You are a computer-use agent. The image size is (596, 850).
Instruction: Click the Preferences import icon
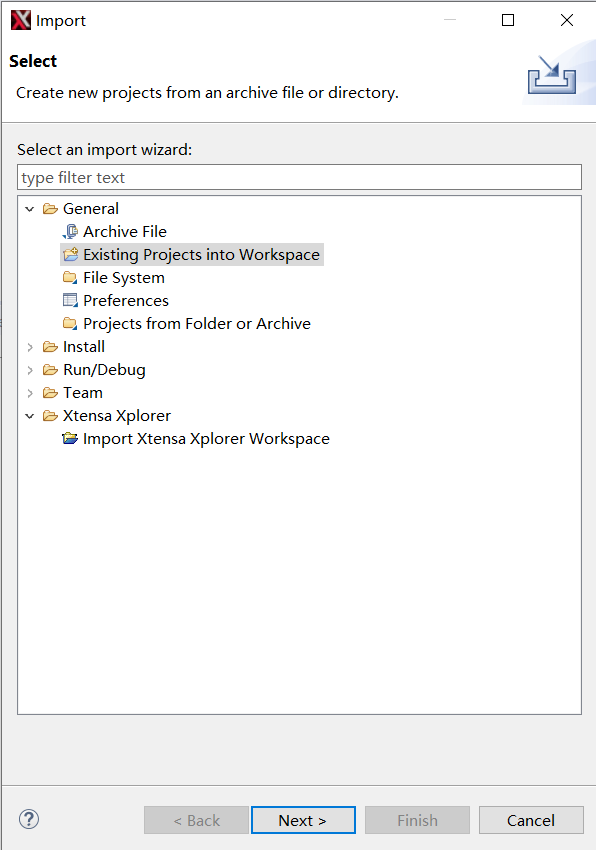click(x=71, y=300)
